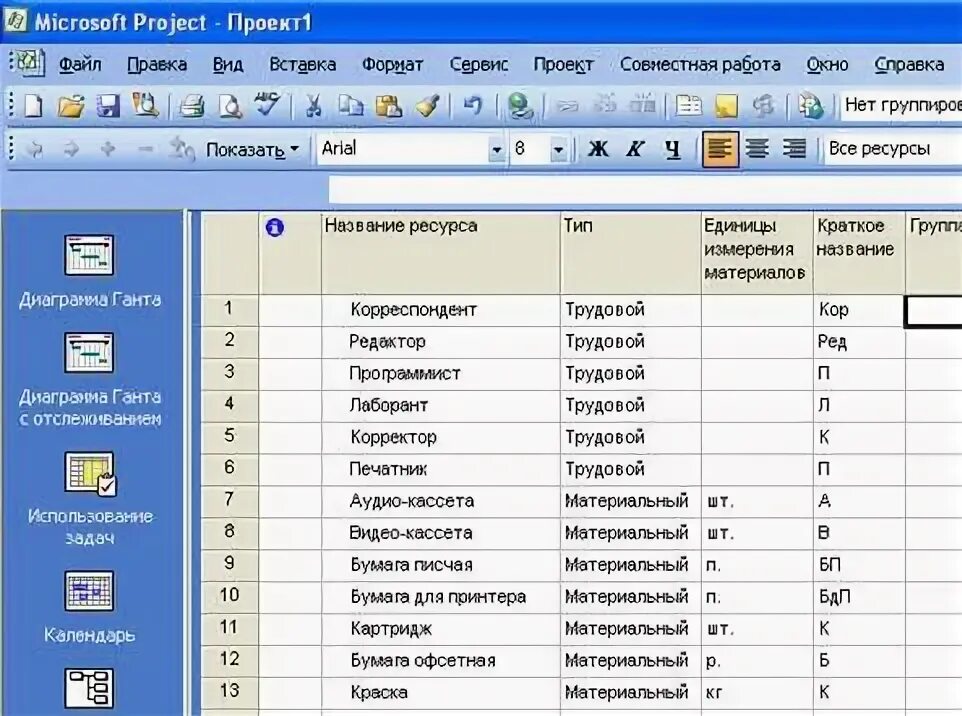Toggle Underline (Ч) formatting

point(673,148)
